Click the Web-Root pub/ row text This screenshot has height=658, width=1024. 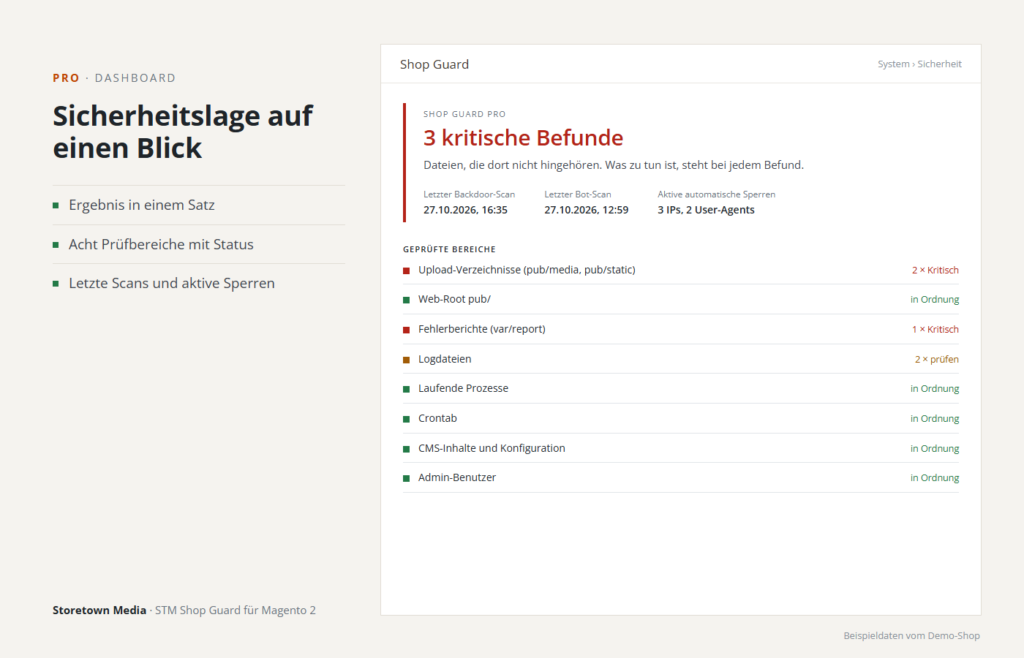454,299
